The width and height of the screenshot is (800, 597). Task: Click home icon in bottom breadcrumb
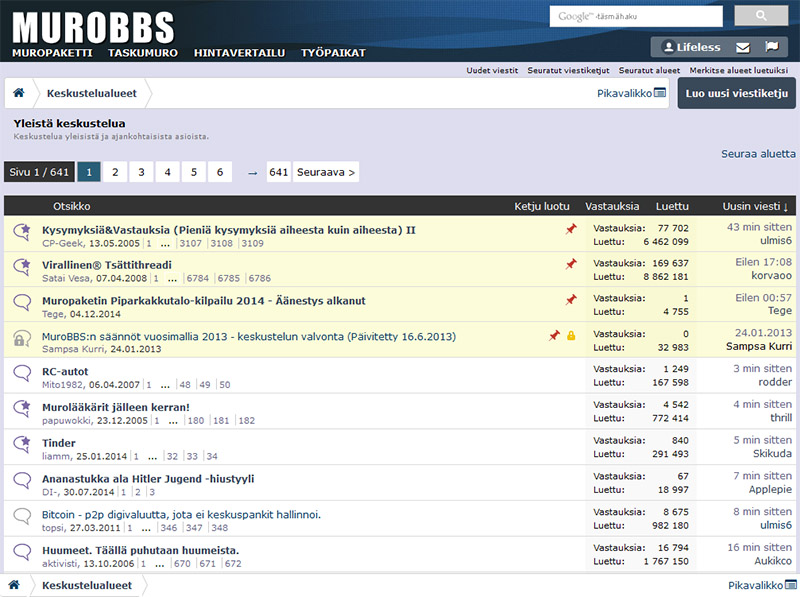14,585
